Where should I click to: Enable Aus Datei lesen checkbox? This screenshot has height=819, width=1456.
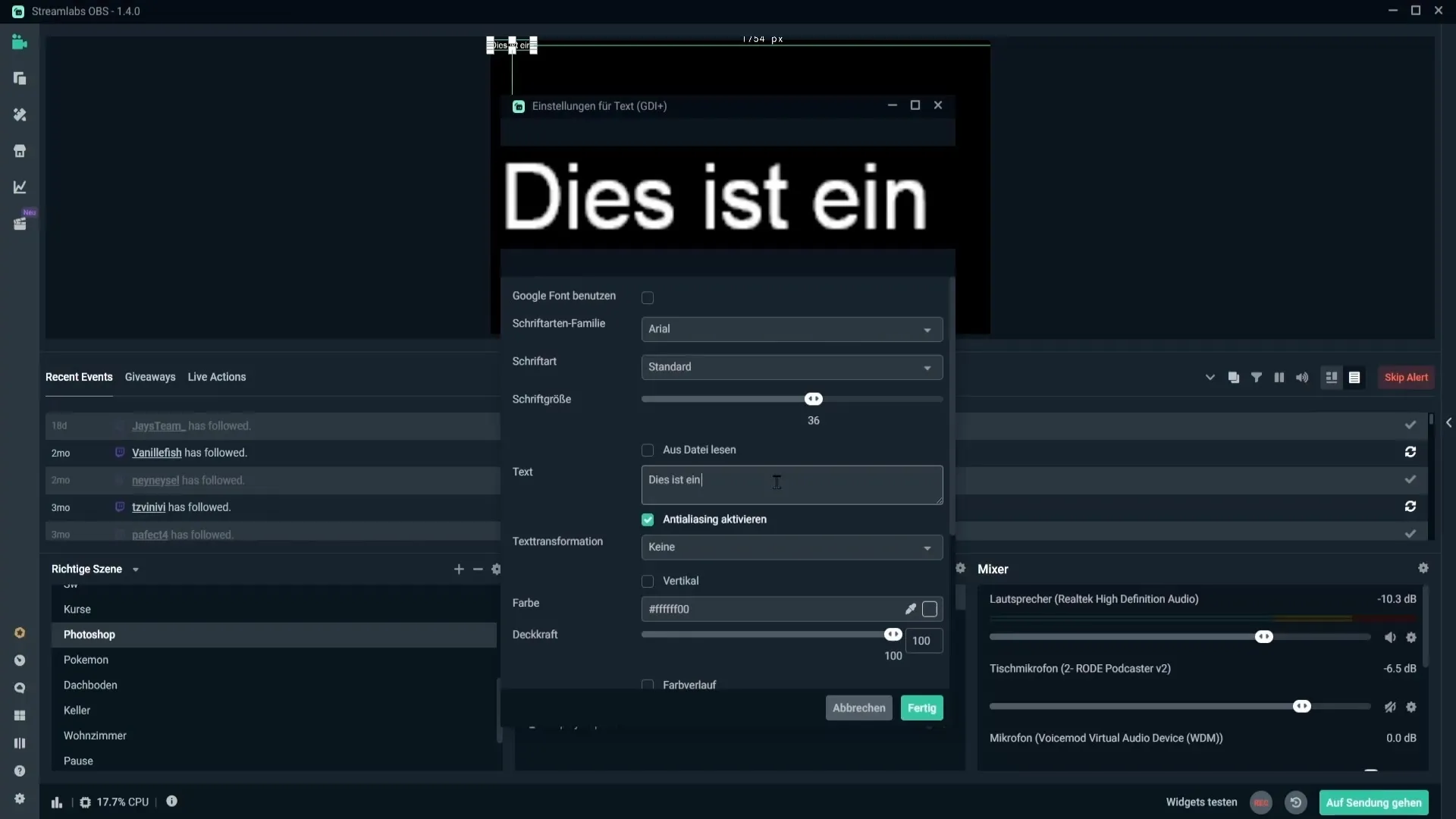648,450
